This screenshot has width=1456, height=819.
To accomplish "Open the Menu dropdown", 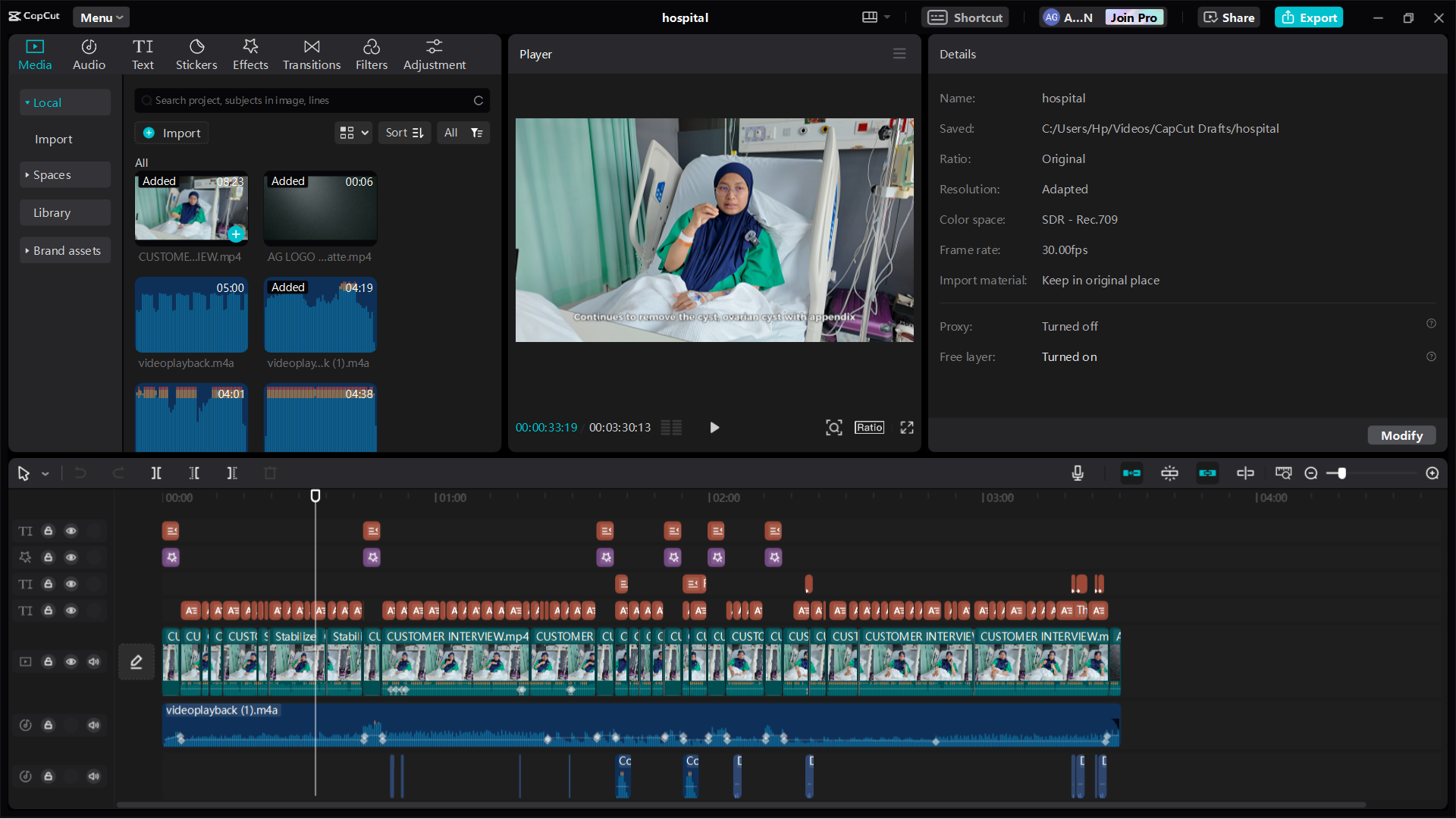I will [101, 17].
